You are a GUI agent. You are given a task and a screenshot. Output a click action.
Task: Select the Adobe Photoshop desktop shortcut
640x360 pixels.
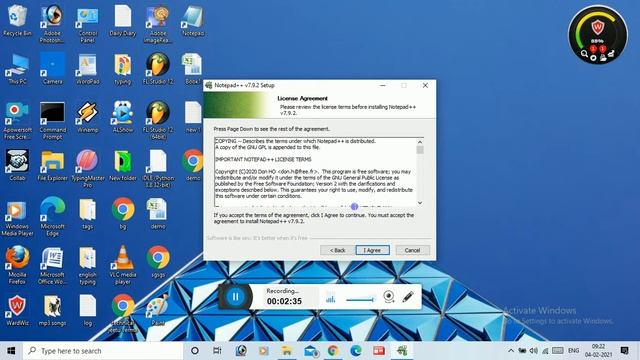click(x=52, y=23)
